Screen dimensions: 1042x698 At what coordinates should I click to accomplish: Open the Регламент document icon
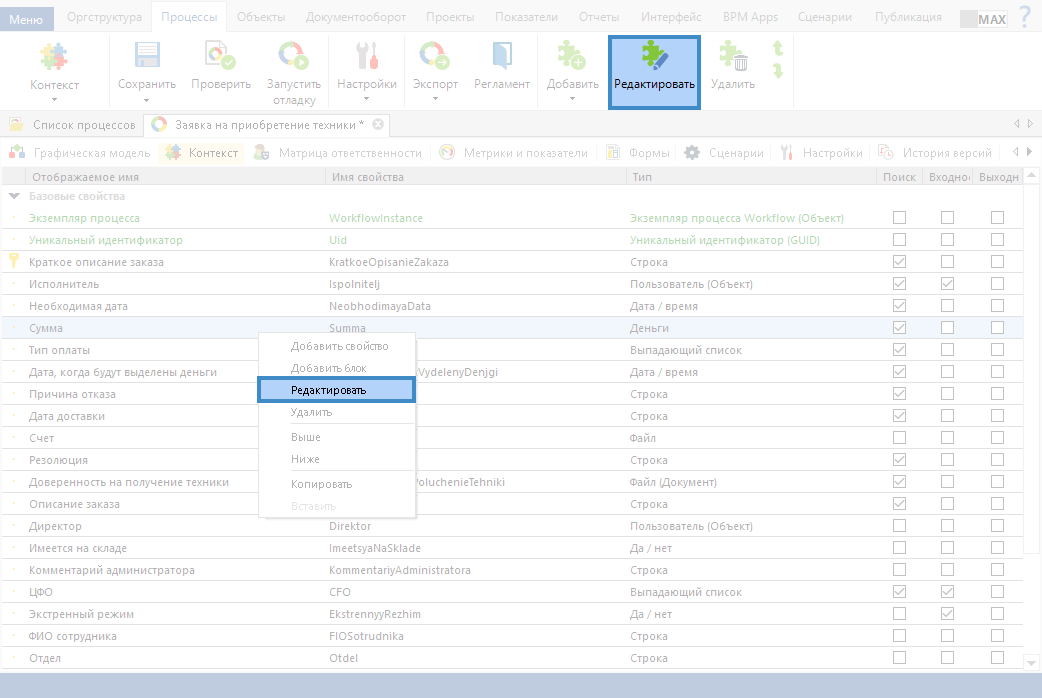(501, 56)
